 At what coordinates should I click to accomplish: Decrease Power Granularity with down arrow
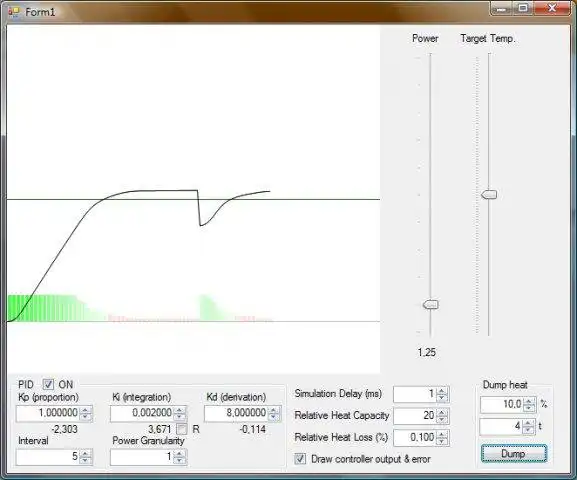coord(179,460)
